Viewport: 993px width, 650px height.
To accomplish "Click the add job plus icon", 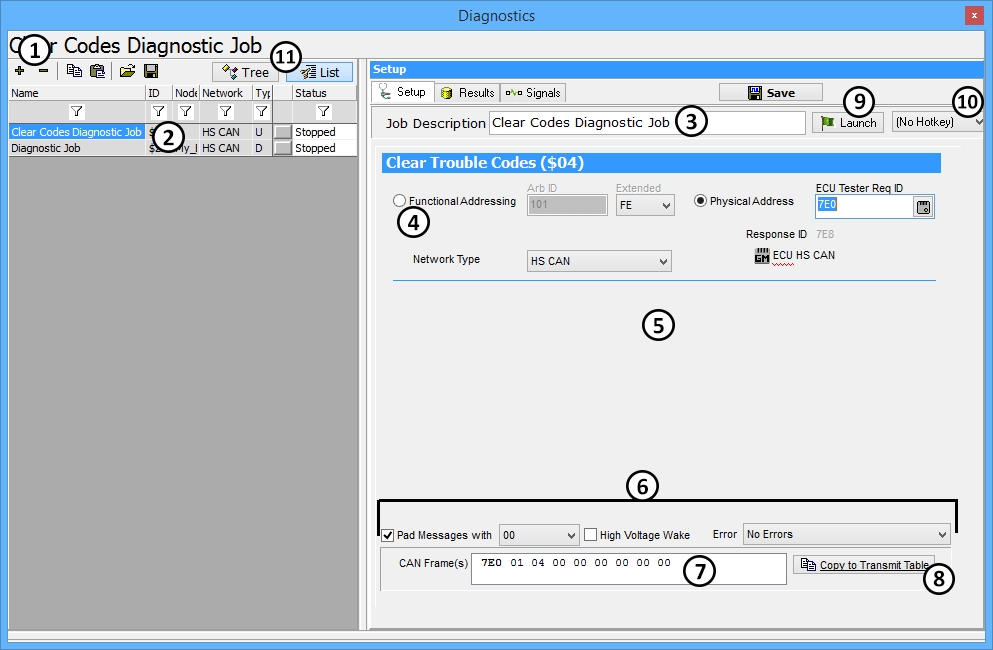I will tap(19, 71).
